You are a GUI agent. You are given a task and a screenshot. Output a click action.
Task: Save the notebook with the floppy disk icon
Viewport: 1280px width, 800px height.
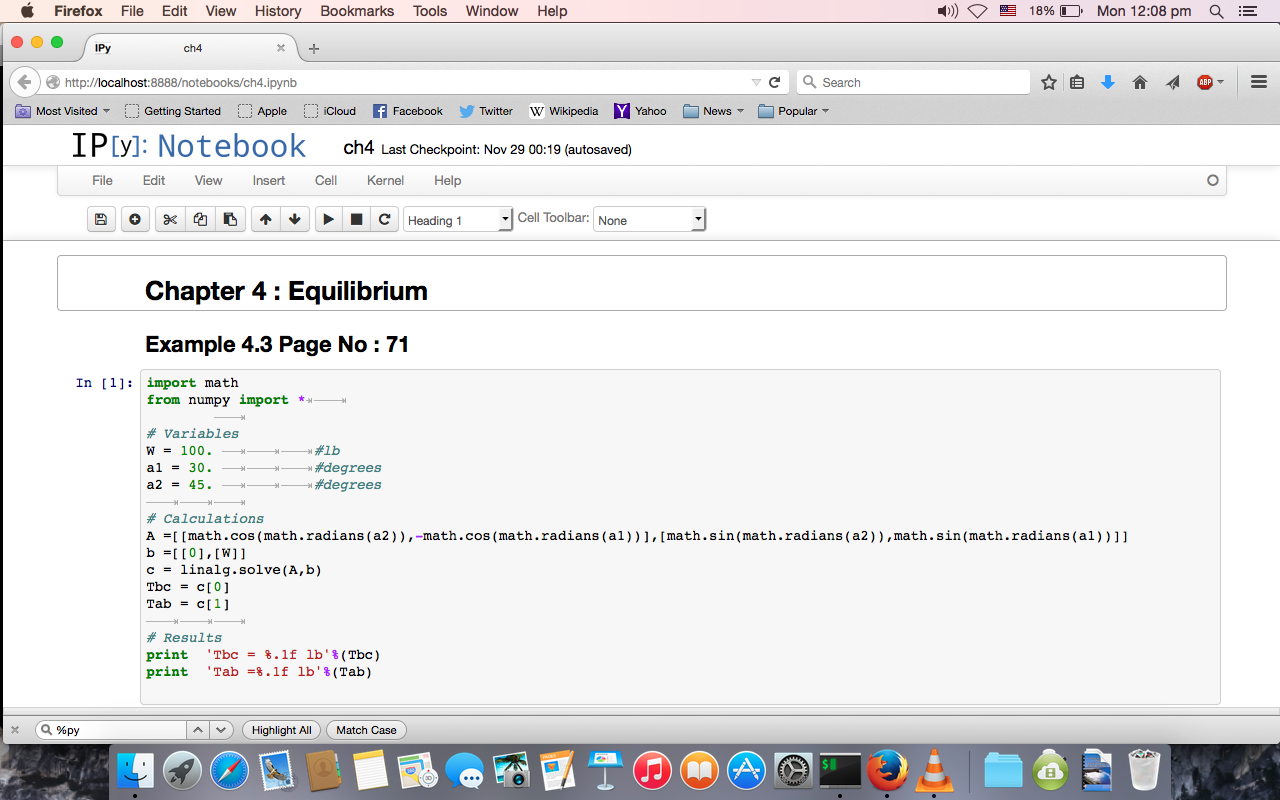point(100,220)
